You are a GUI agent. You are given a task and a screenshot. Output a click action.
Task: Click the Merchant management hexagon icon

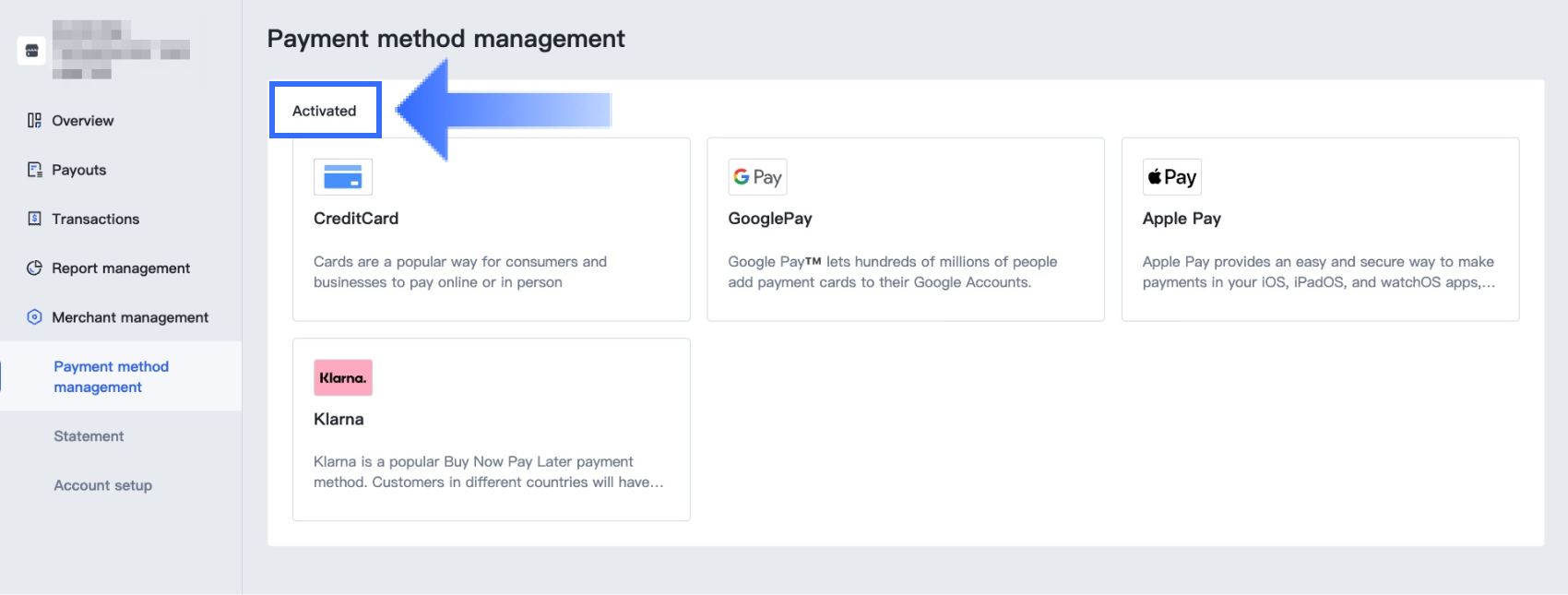(x=34, y=317)
